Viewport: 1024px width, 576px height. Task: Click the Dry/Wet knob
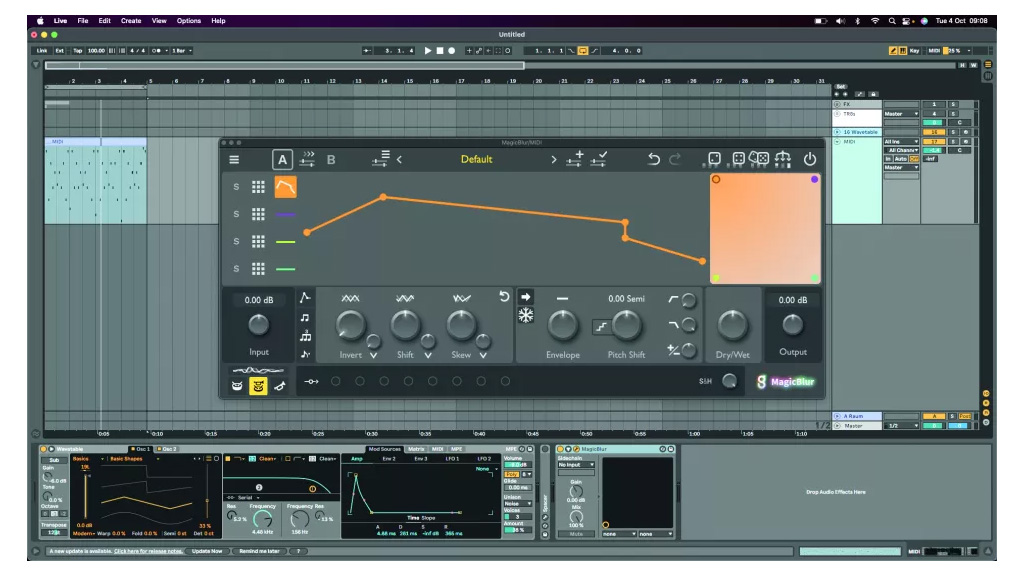point(732,325)
